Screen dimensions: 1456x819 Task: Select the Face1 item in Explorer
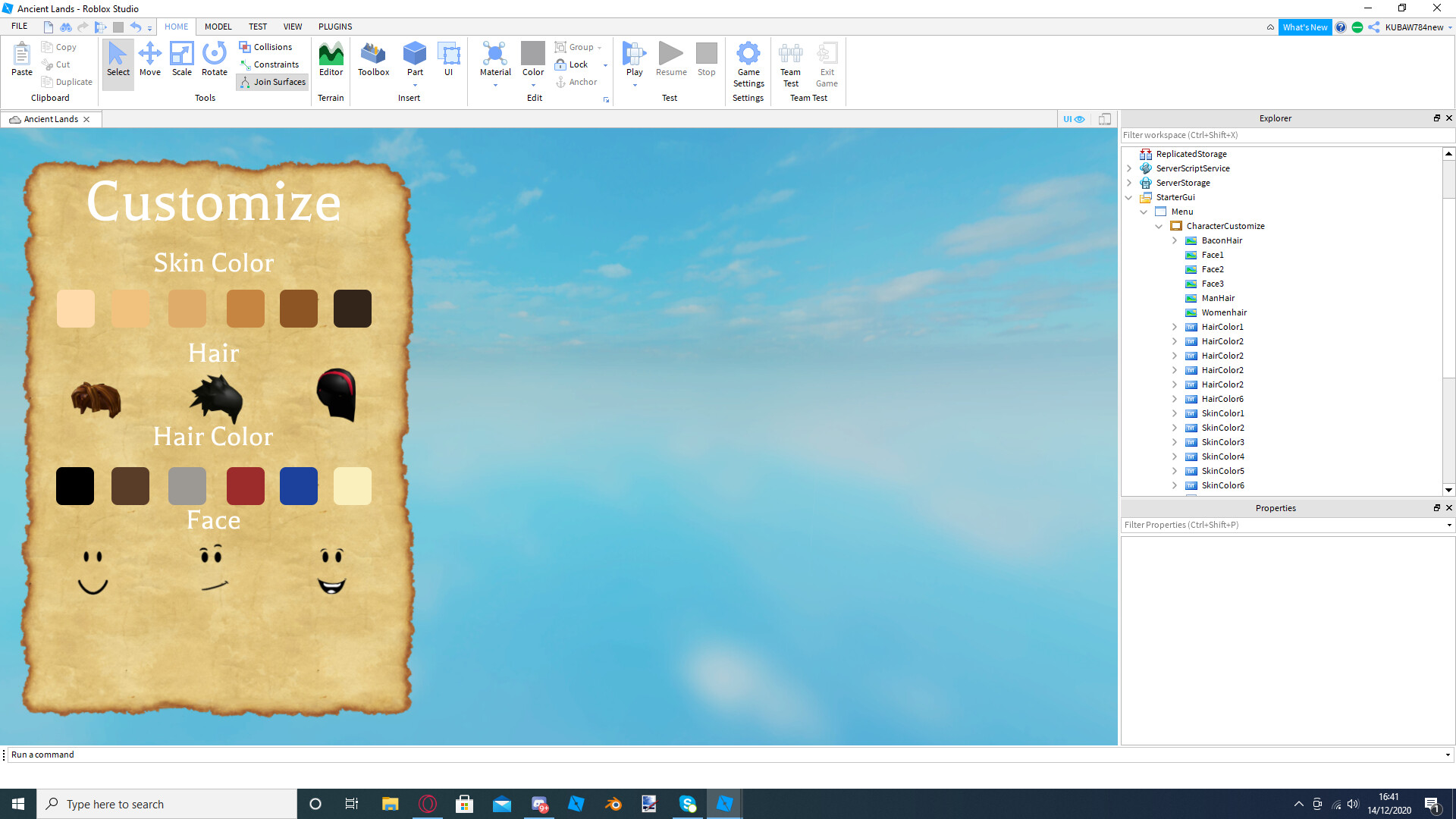click(1213, 255)
